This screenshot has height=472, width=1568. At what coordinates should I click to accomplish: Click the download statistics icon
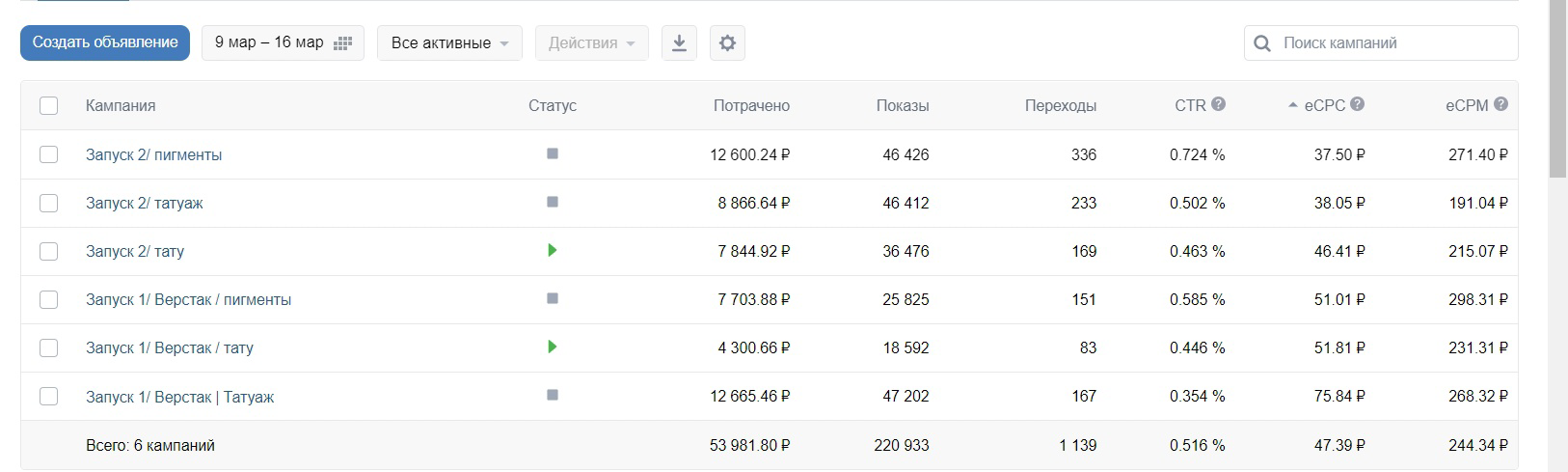click(x=679, y=42)
